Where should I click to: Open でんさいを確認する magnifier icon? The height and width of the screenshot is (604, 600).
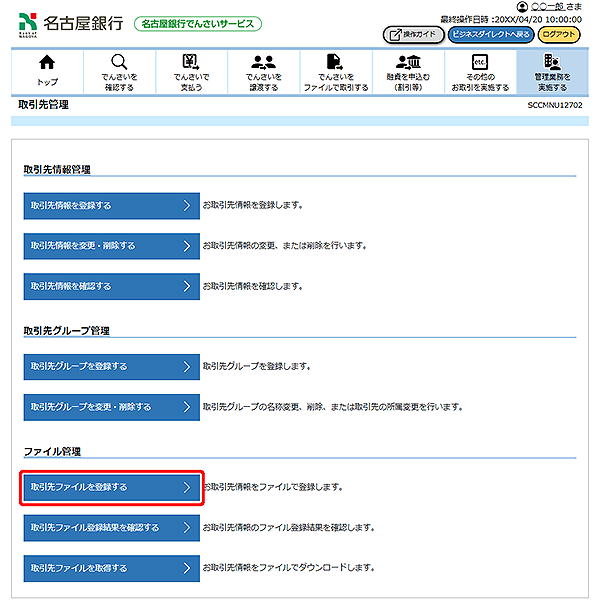point(119,63)
